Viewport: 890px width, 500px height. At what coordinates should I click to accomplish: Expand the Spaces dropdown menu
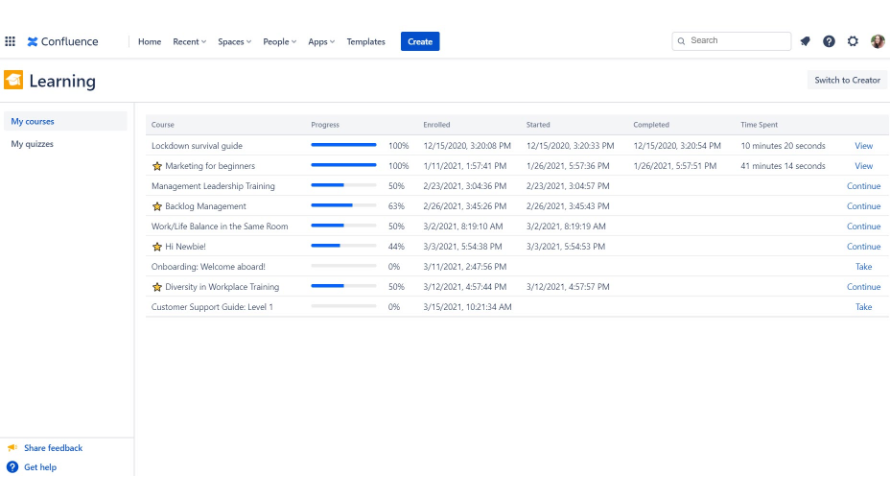tap(234, 42)
